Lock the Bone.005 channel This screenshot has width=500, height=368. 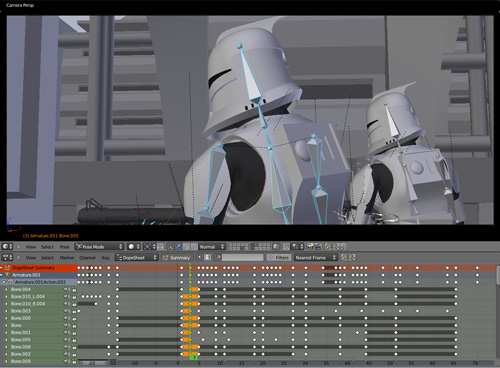click(73, 340)
